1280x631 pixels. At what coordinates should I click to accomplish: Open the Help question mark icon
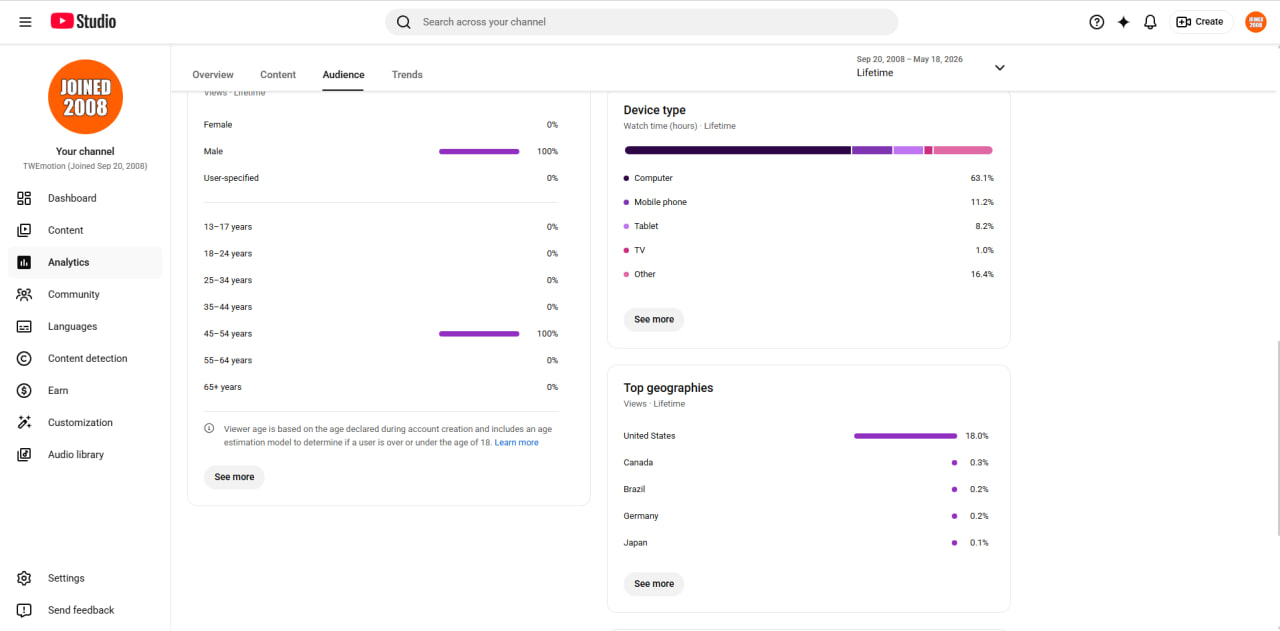[1097, 22]
